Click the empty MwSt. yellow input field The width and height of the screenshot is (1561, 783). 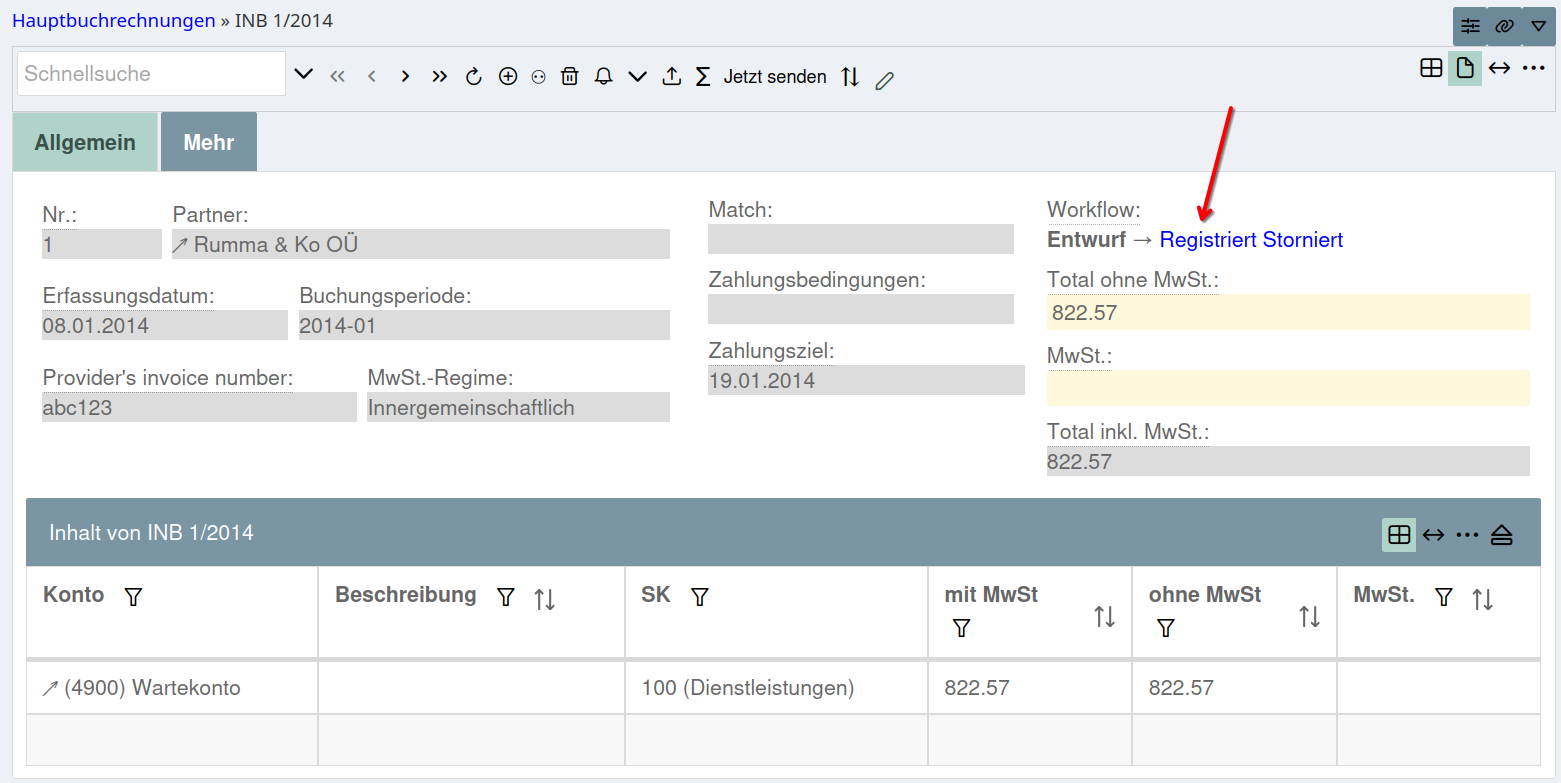pos(1288,388)
